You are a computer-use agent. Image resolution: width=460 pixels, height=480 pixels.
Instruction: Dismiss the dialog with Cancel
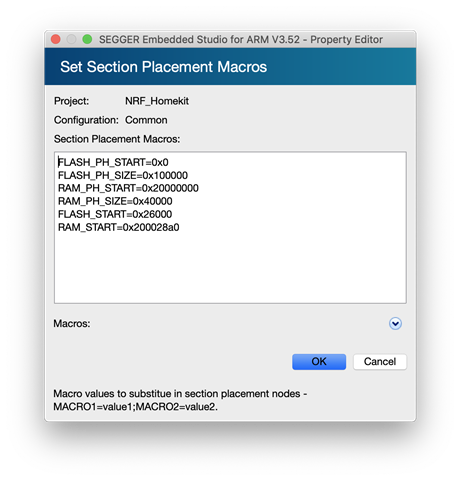380,362
